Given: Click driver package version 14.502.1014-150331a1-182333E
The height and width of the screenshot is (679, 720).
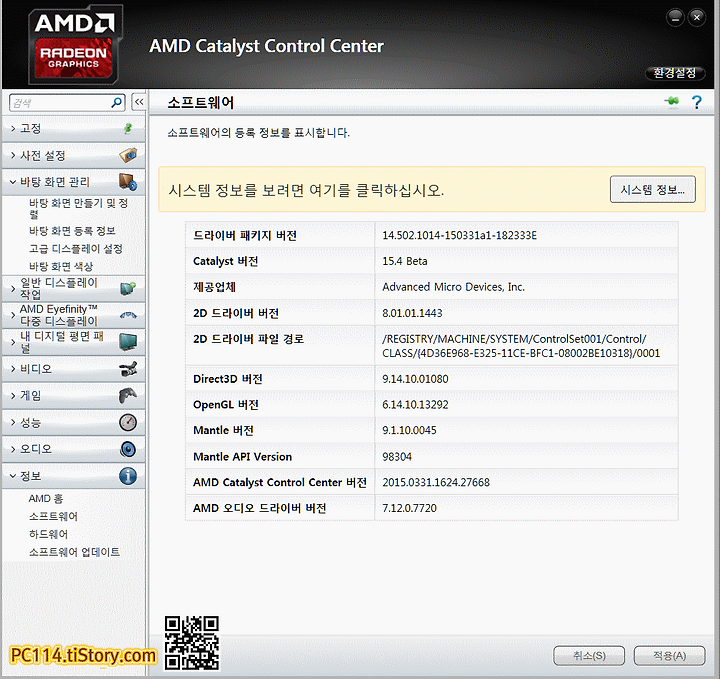Looking at the screenshot, I should coord(459,236).
